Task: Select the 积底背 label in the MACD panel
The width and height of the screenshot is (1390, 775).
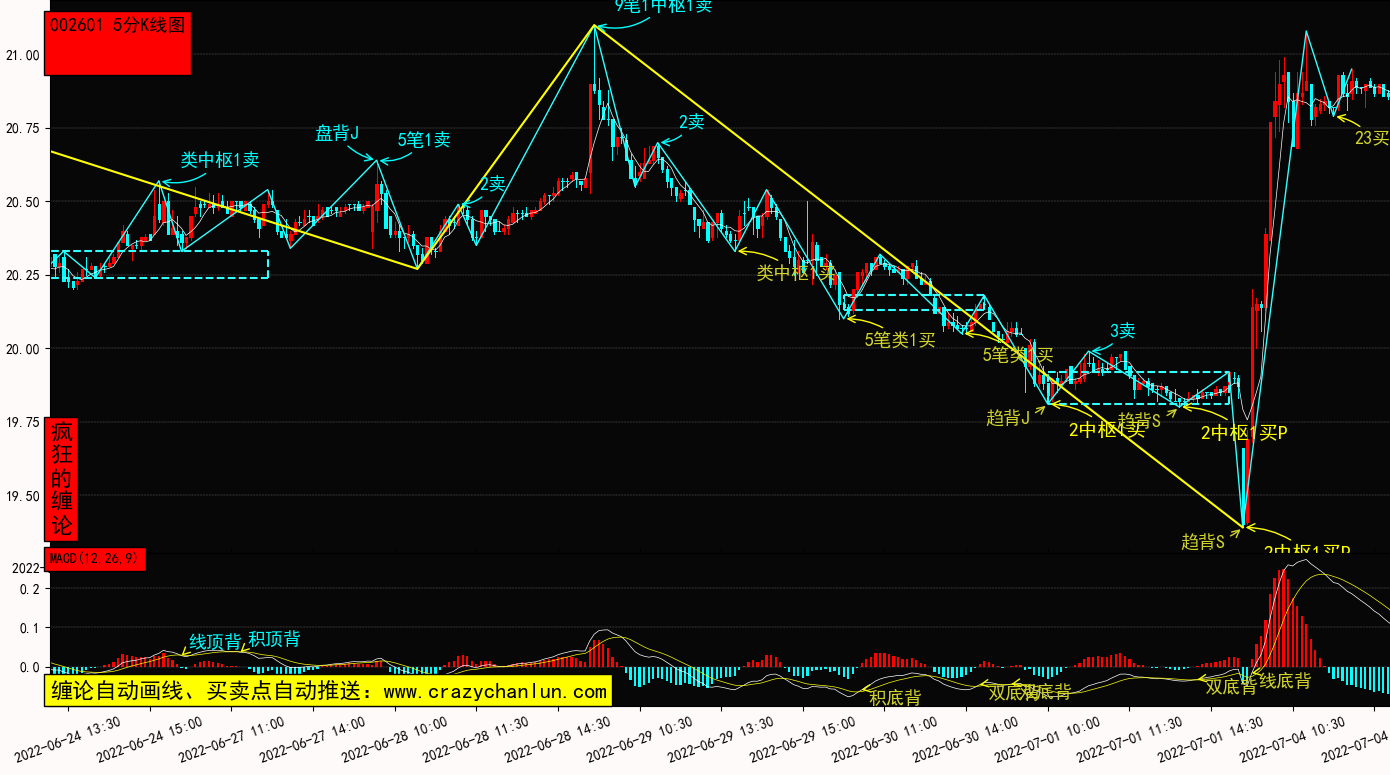Action: 895,698
